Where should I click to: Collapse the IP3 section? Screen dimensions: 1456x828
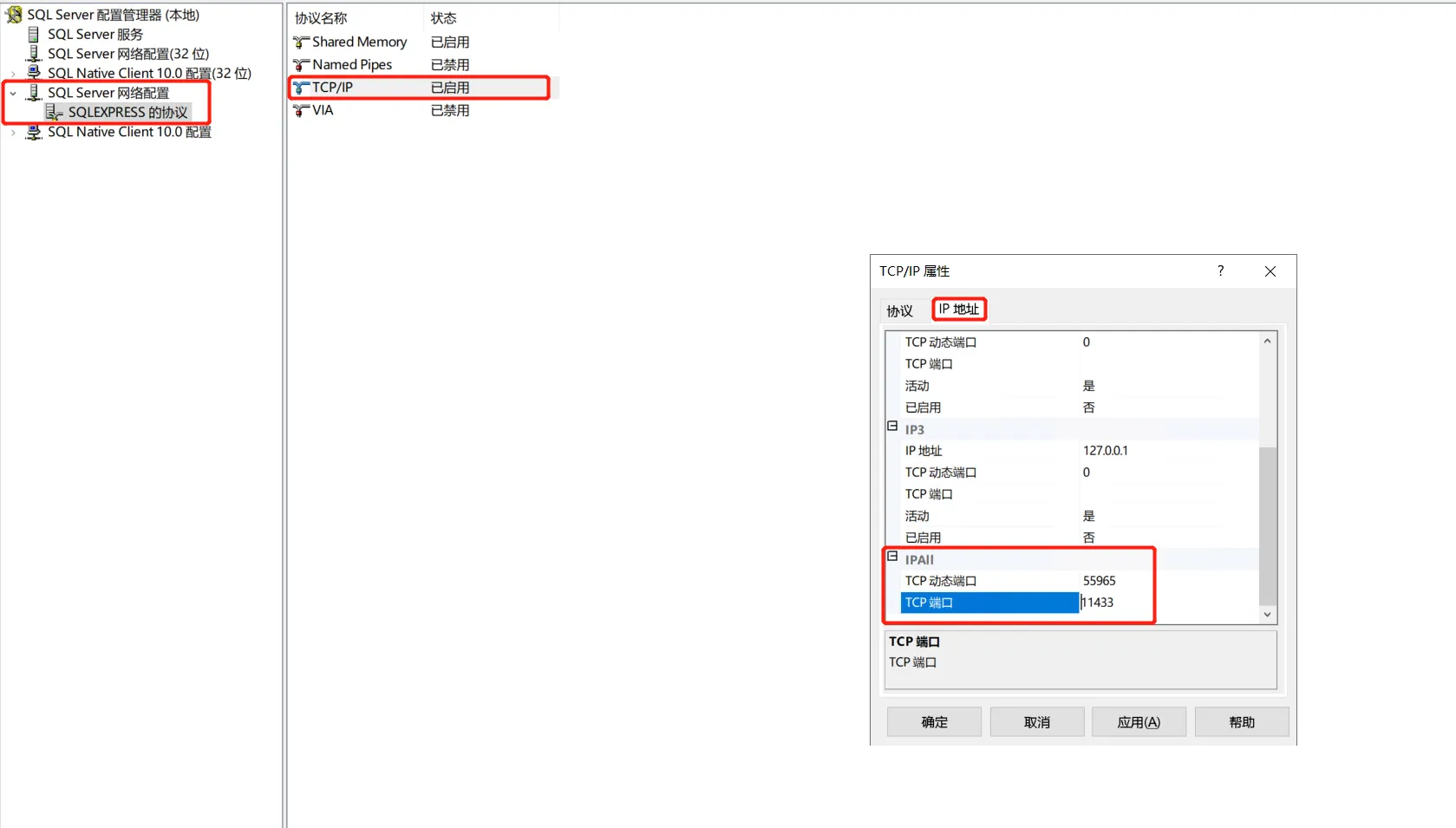[x=891, y=425]
